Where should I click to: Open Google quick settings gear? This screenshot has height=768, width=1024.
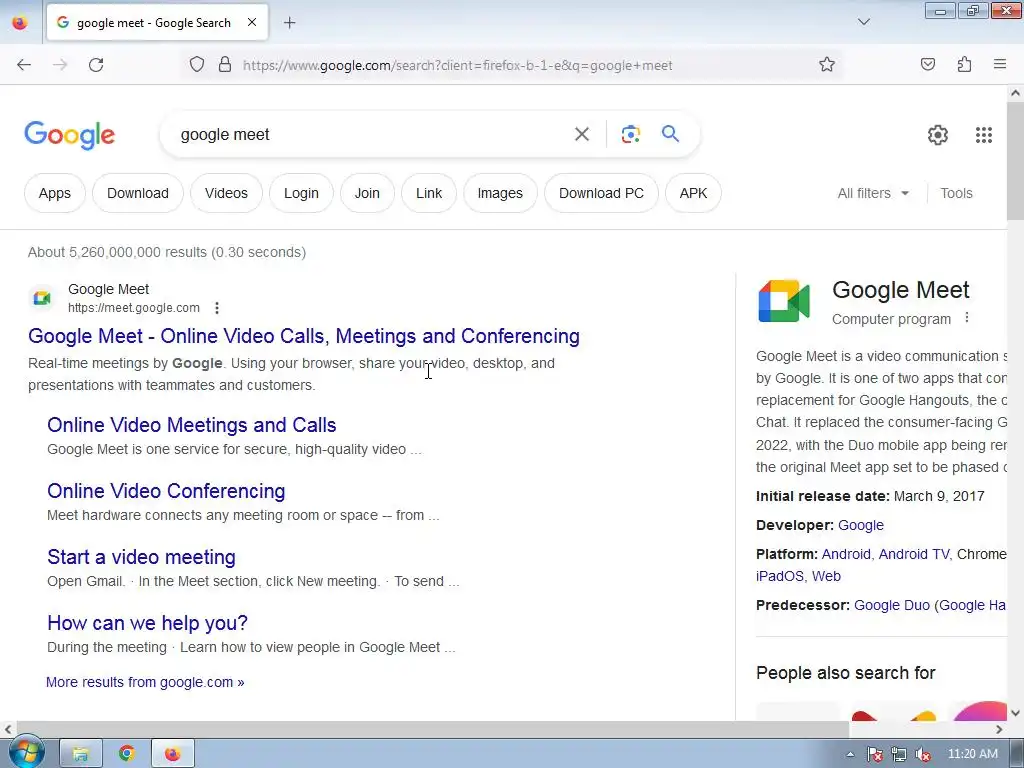pos(938,135)
